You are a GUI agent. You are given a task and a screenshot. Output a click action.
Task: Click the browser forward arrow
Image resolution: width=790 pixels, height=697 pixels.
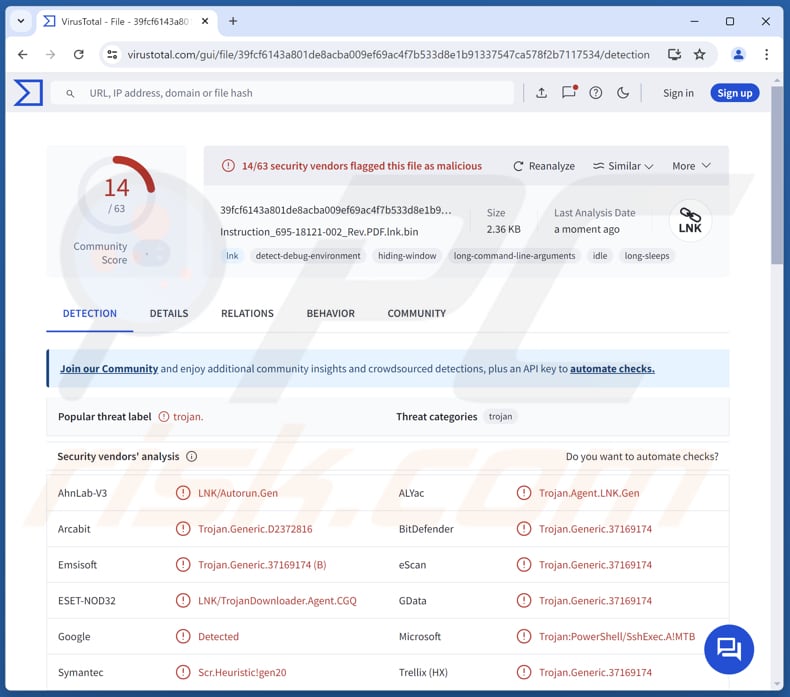click(50, 54)
